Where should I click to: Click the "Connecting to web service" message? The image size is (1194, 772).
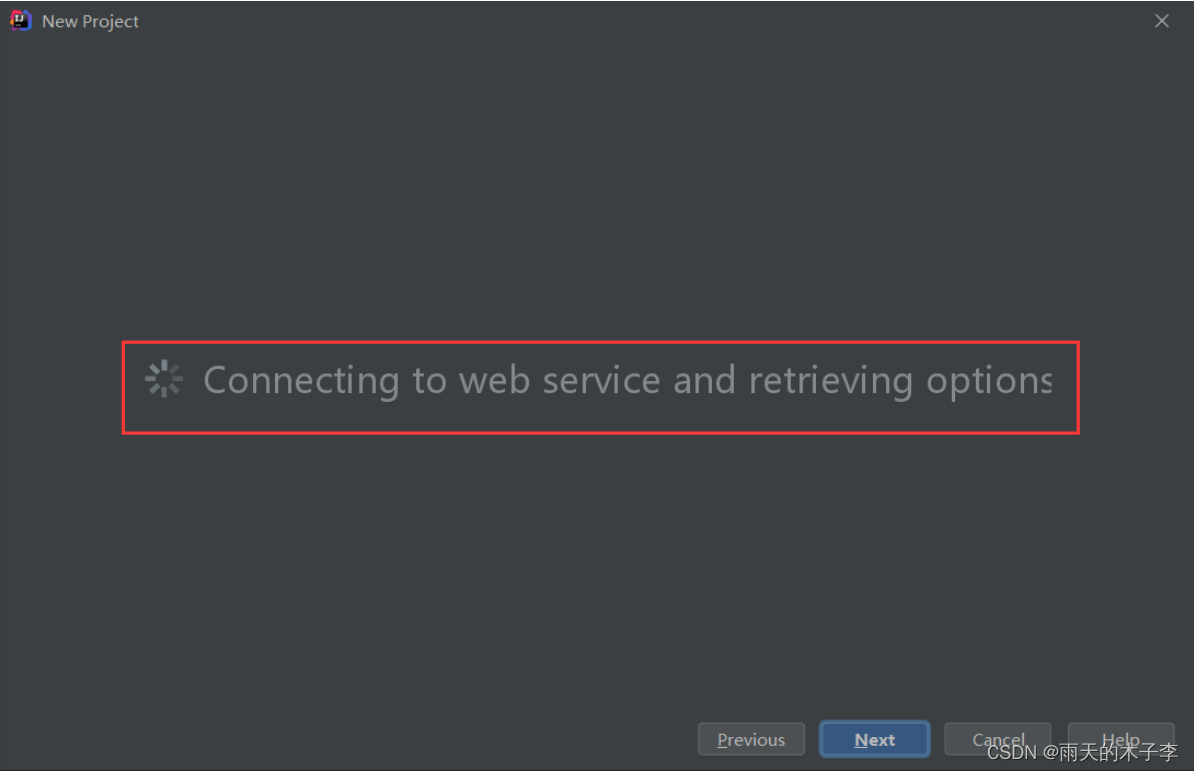coord(627,380)
